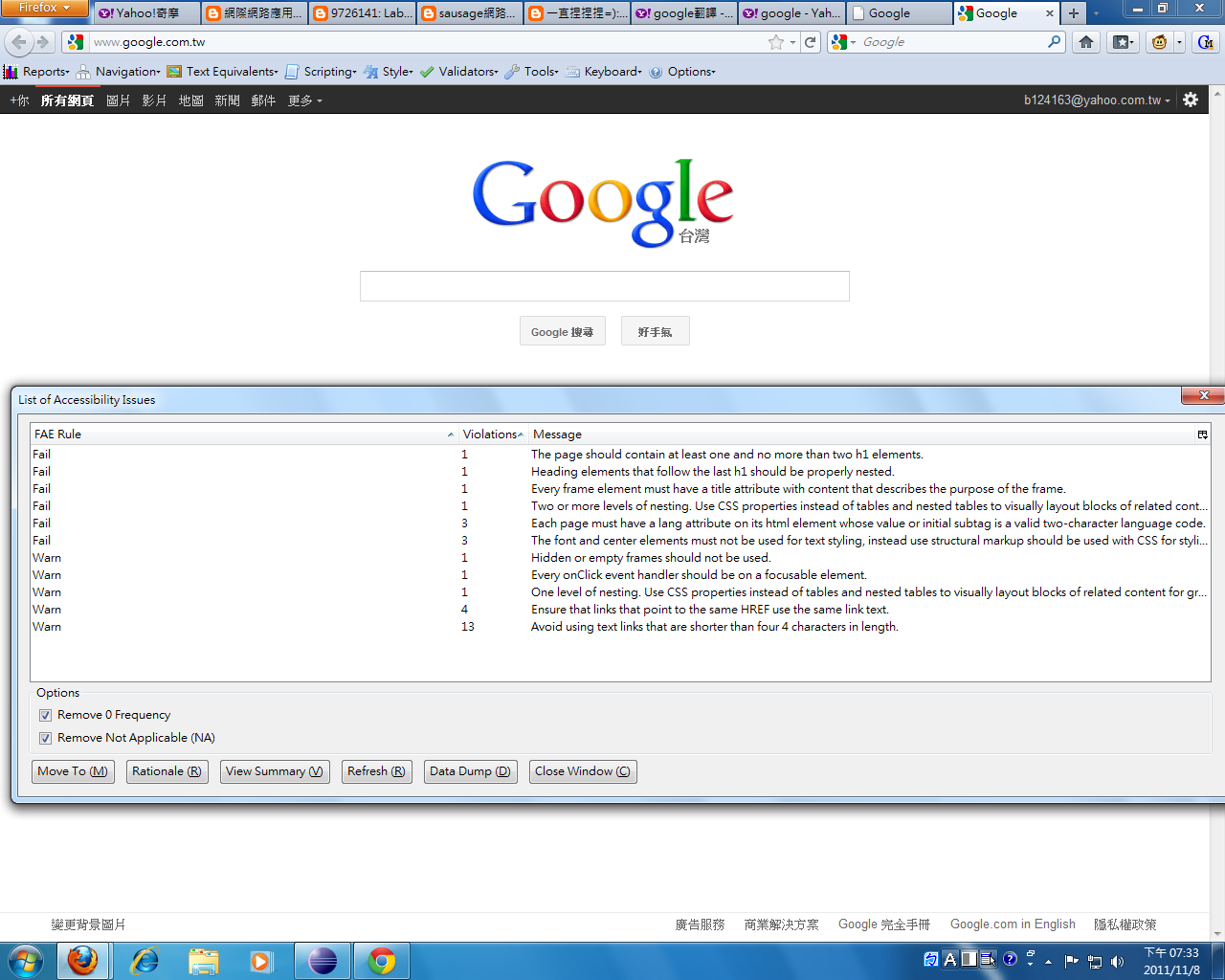This screenshot has height=980, width=1225.
Task: Open the Style dropdown menu
Action: [x=389, y=72]
